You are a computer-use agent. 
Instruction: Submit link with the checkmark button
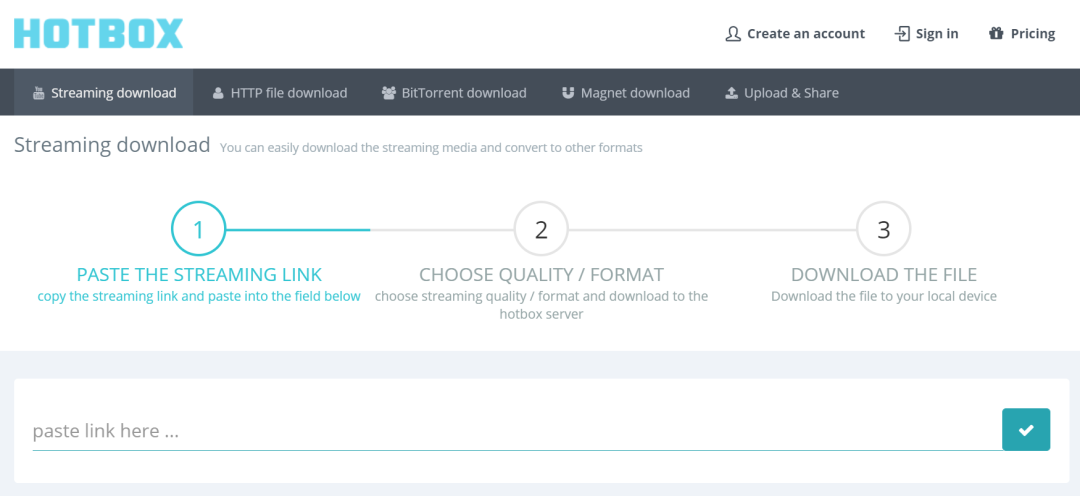[x=1026, y=430]
